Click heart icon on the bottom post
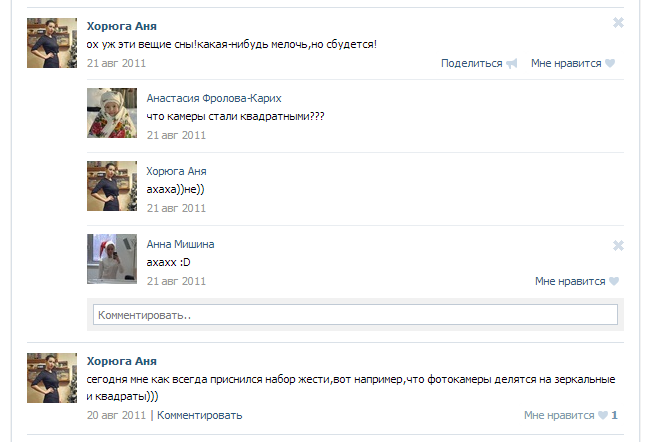The height and width of the screenshot is (442, 654). [603, 415]
